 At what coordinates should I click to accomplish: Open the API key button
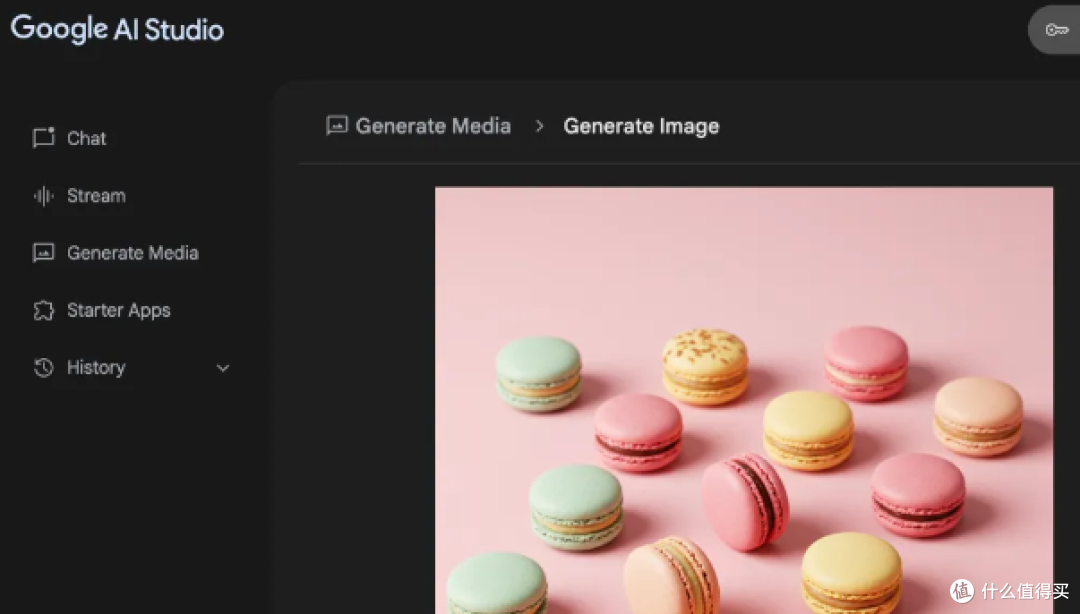pyautogui.click(x=1056, y=30)
